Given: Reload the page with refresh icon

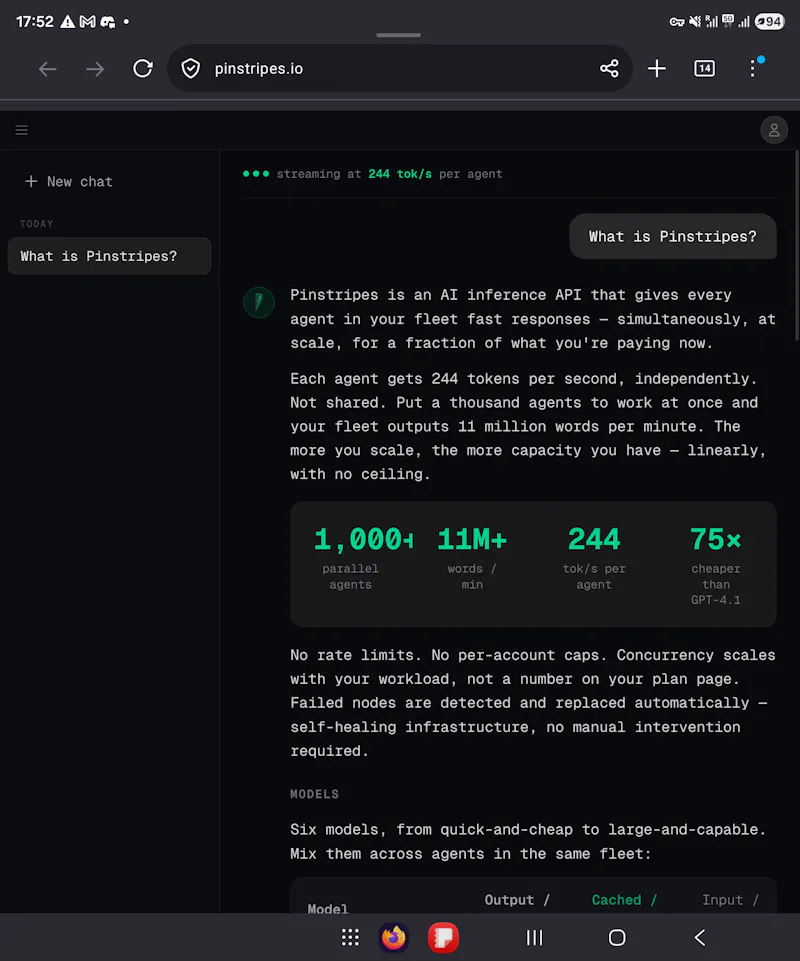Looking at the screenshot, I should pyautogui.click(x=143, y=69).
